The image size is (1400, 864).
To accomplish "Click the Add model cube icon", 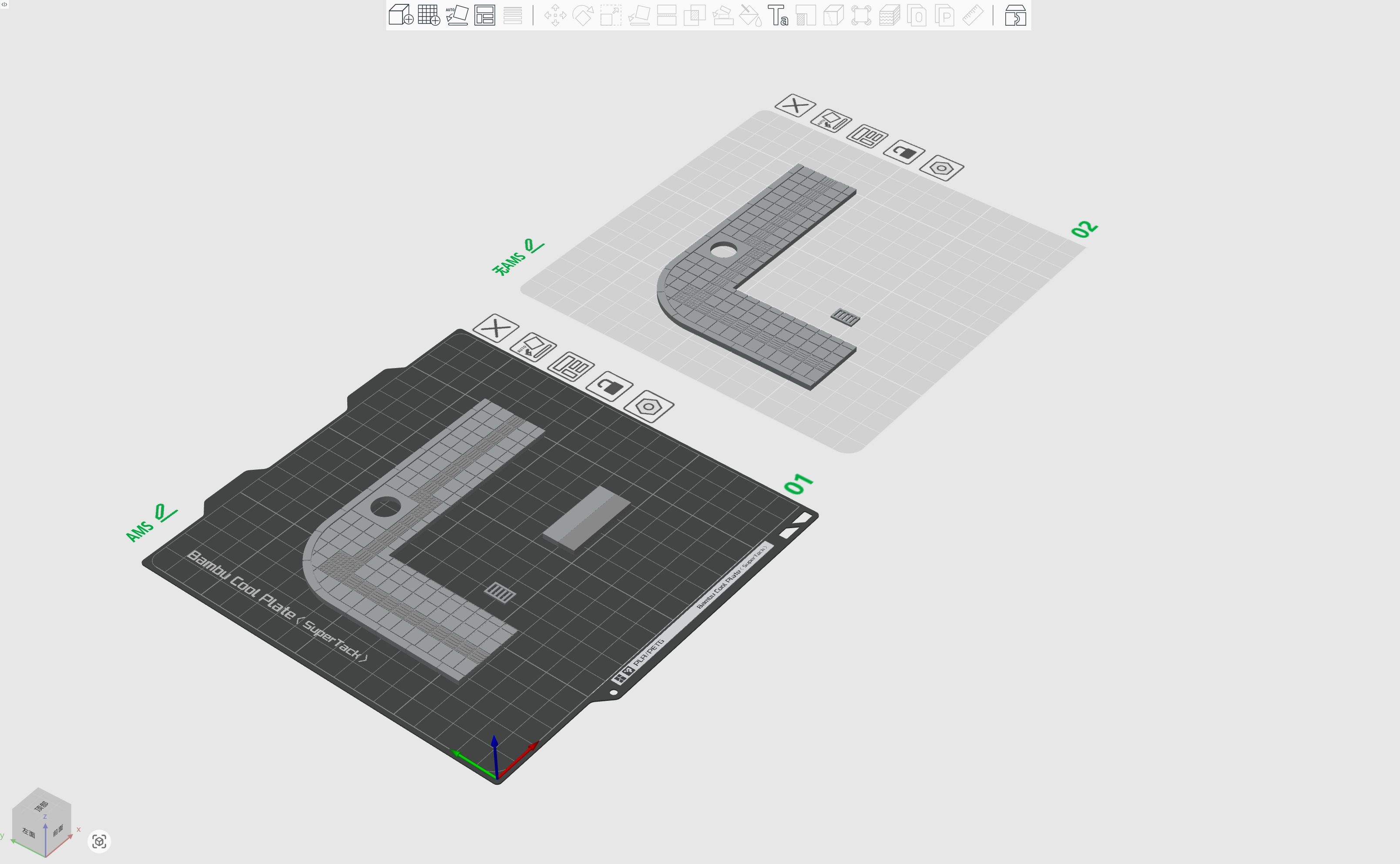I will [x=400, y=15].
